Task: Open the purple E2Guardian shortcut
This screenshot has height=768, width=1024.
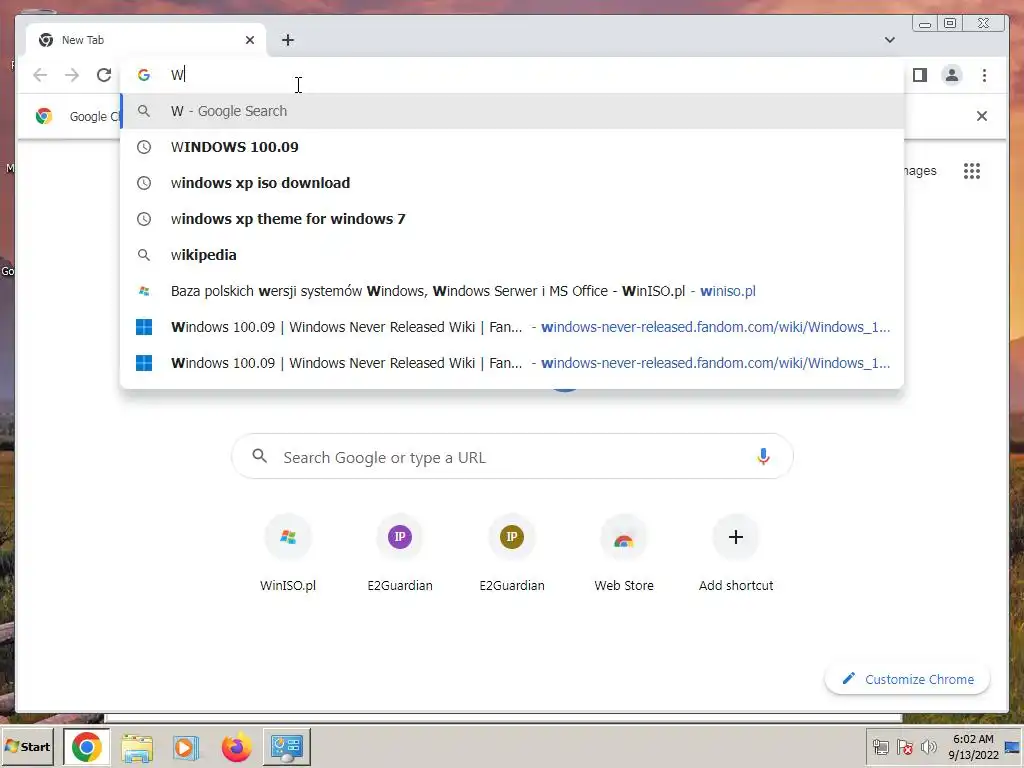Action: [x=400, y=552]
